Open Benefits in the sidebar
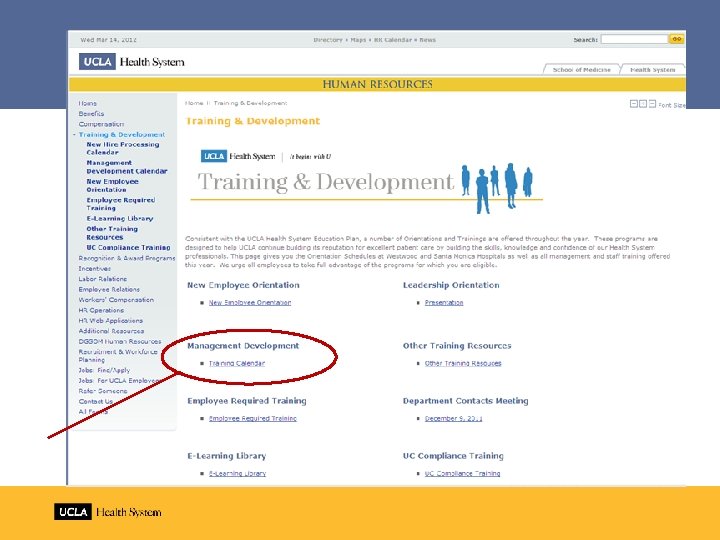720x540 pixels. (91, 113)
